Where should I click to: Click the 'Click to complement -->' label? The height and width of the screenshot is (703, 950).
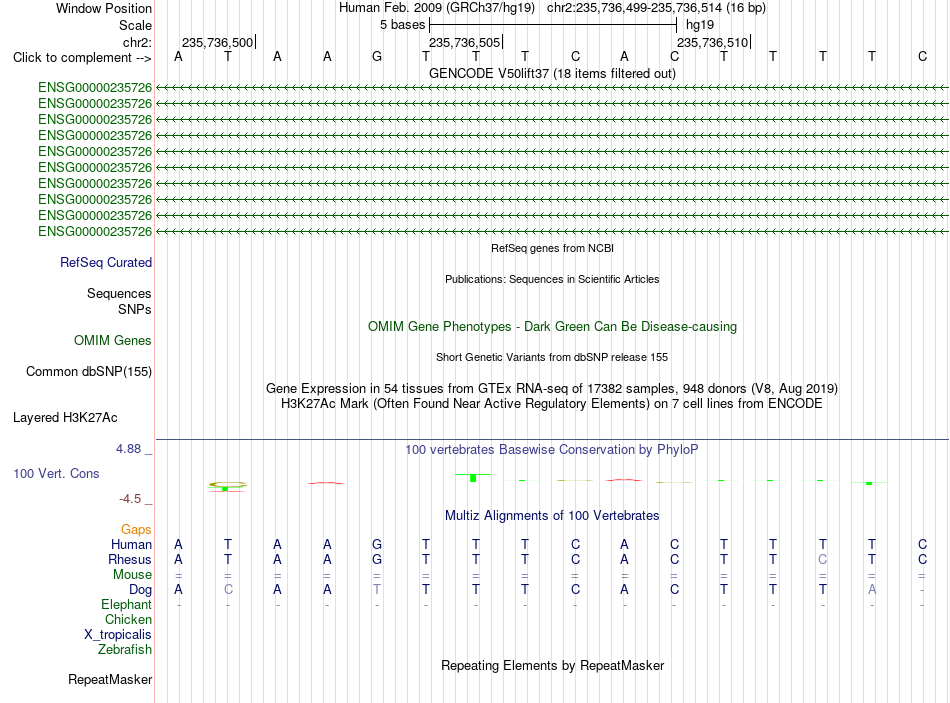pos(82,58)
